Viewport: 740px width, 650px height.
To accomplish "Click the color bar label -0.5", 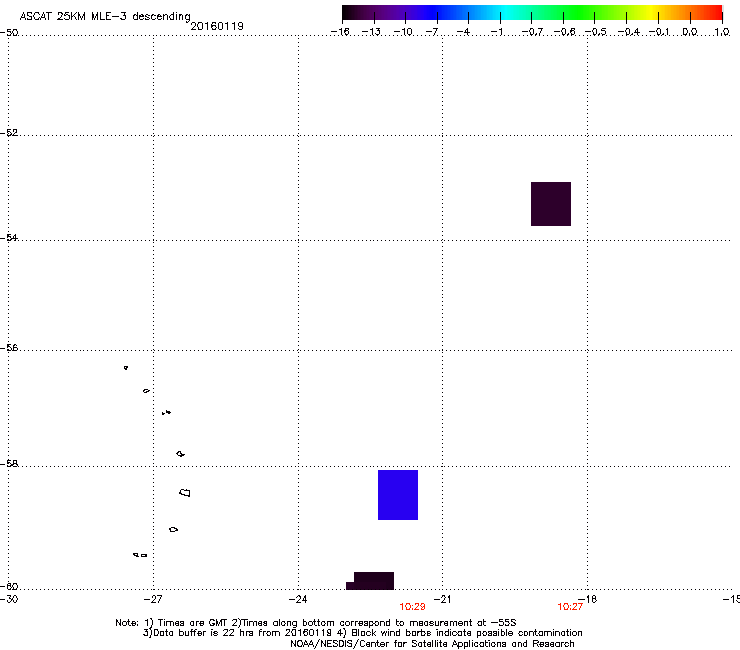I will 596,32.
